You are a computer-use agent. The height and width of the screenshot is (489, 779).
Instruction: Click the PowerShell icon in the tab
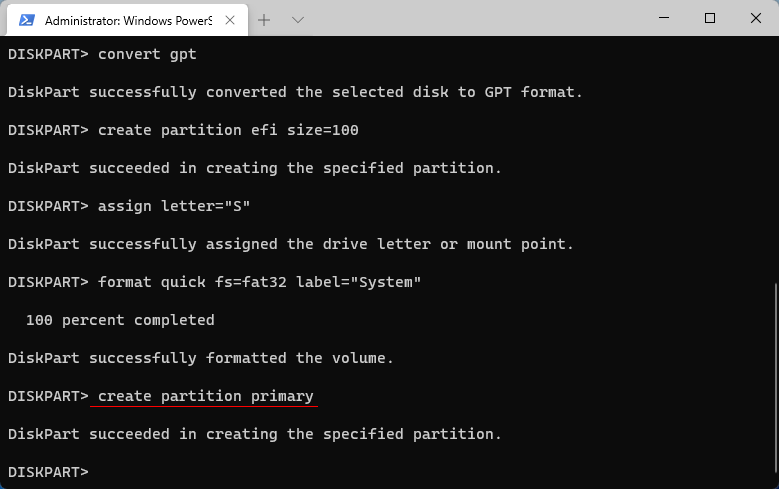pos(26,19)
